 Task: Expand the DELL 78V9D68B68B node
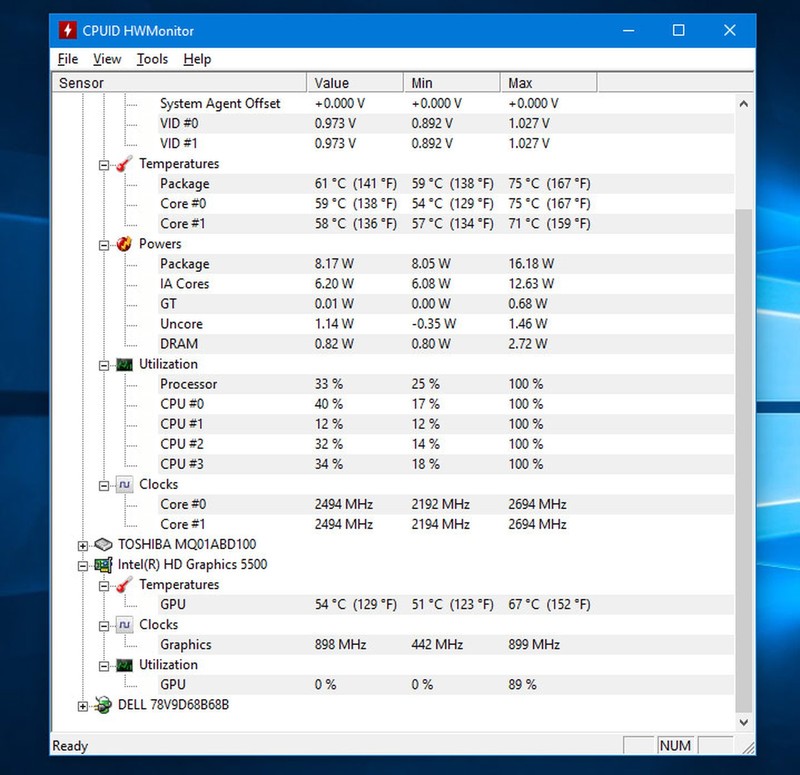(x=83, y=706)
